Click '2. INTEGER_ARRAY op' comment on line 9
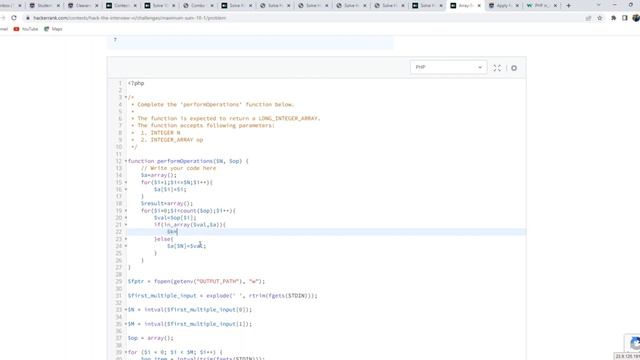Viewport: 640px width, 360px height. [171, 140]
